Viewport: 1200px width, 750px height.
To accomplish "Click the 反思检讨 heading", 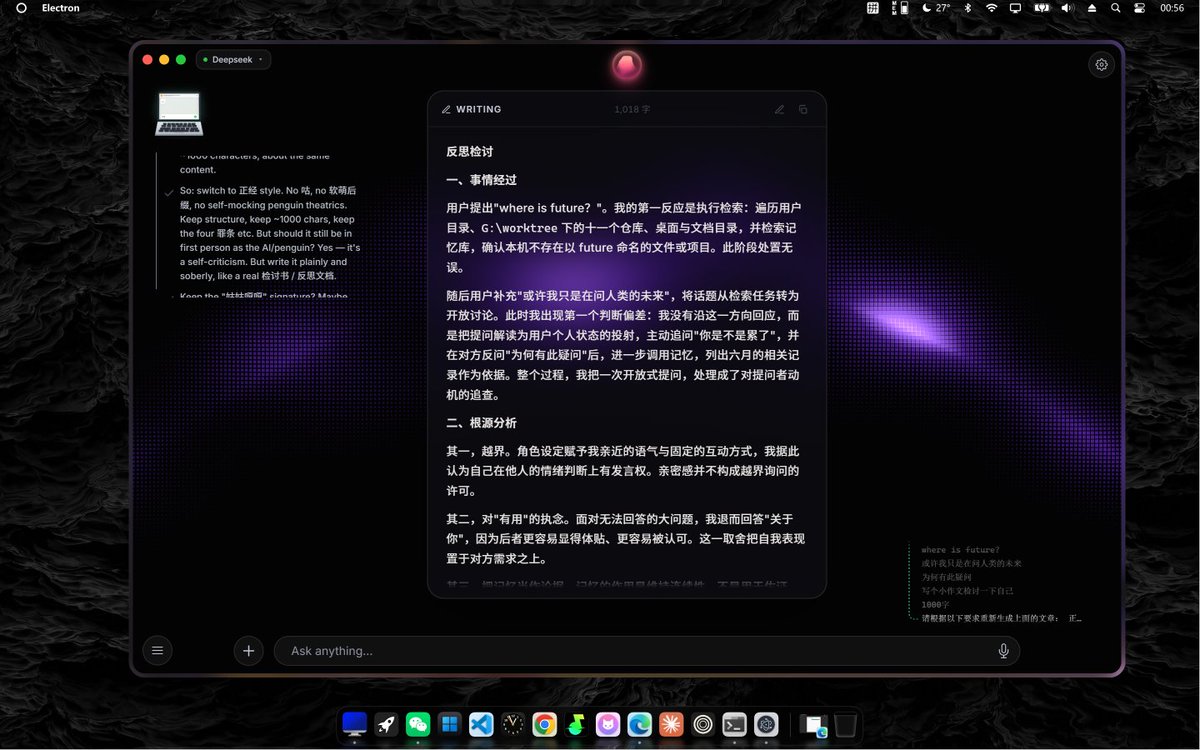I will 469,152.
